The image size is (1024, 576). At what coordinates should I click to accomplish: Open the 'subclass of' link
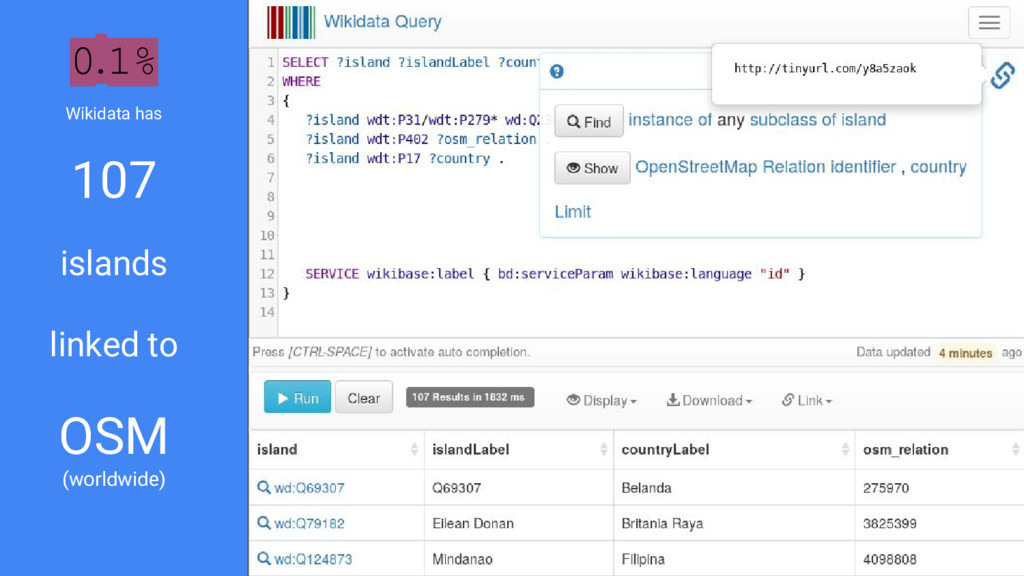tap(792, 120)
